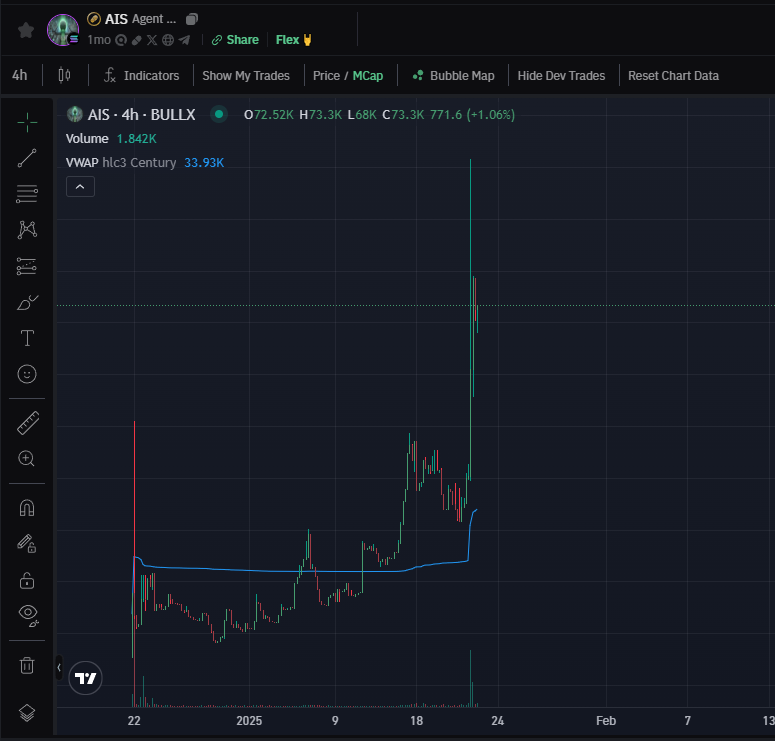The height and width of the screenshot is (741, 775).
Task: Favorite the AIS token with star icon
Action: (26, 31)
